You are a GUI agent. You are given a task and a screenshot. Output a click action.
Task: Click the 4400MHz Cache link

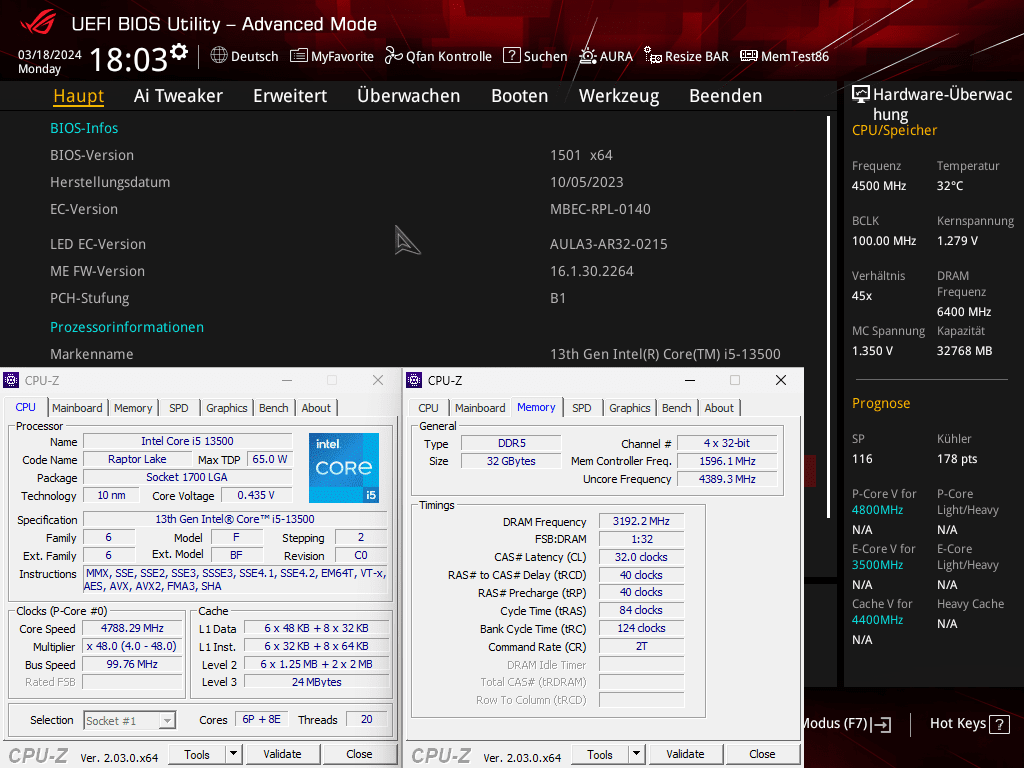[x=877, y=620]
